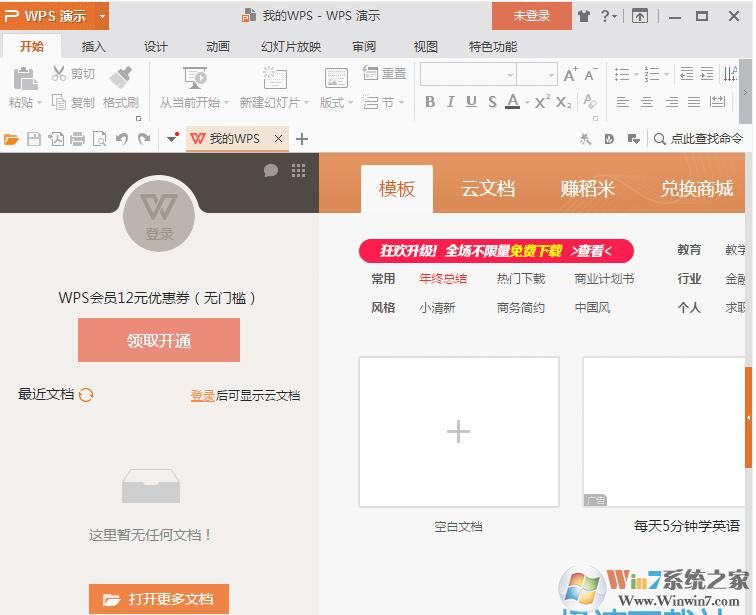Open the 插入 ribbon tab
The width and height of the screenshot is (756, 615).
pyautogui.click(x=93, y=47)
